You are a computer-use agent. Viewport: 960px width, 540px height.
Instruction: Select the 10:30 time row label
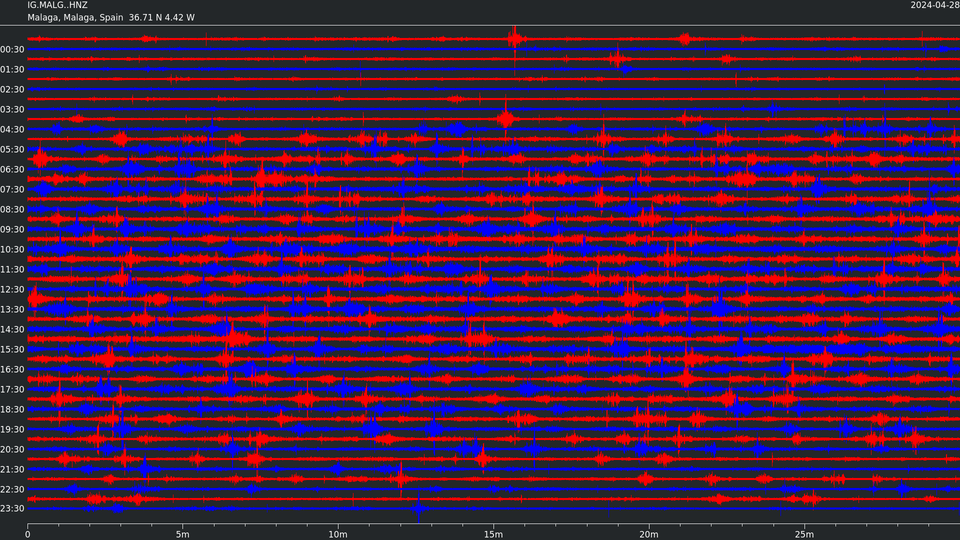pyautogui.click(x=12, y=250)
